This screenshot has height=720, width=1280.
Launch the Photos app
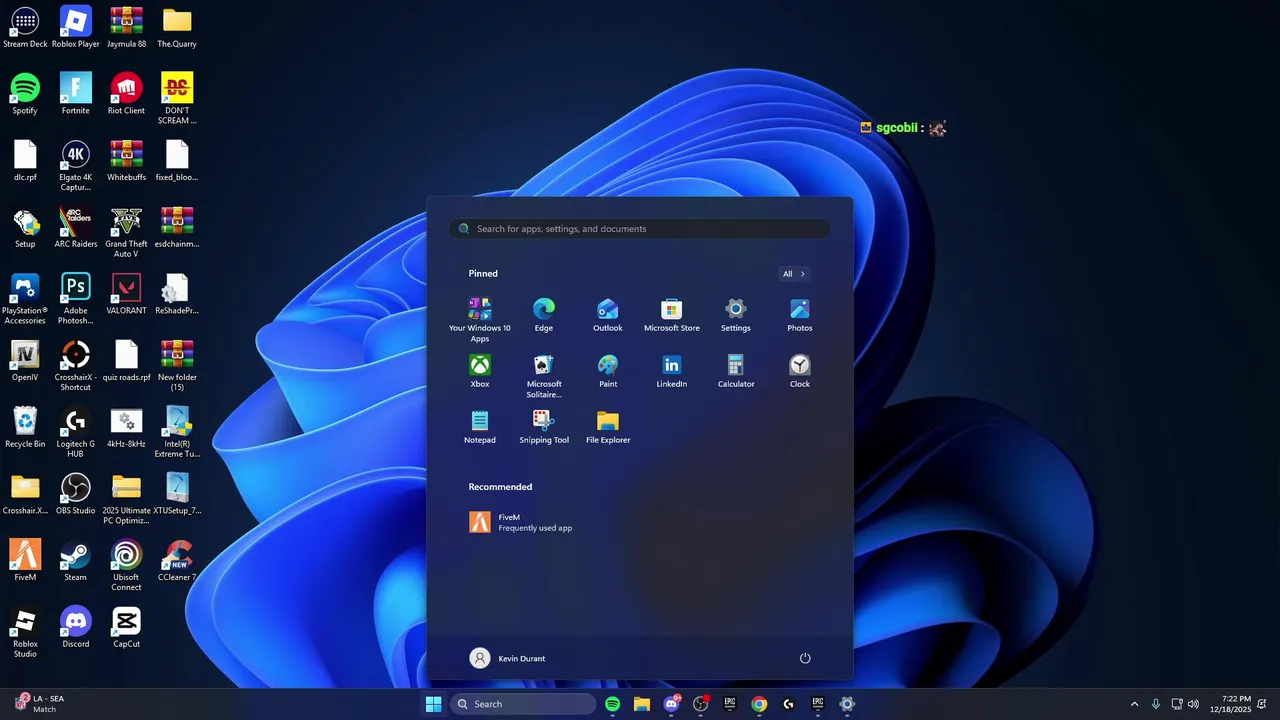799,314
